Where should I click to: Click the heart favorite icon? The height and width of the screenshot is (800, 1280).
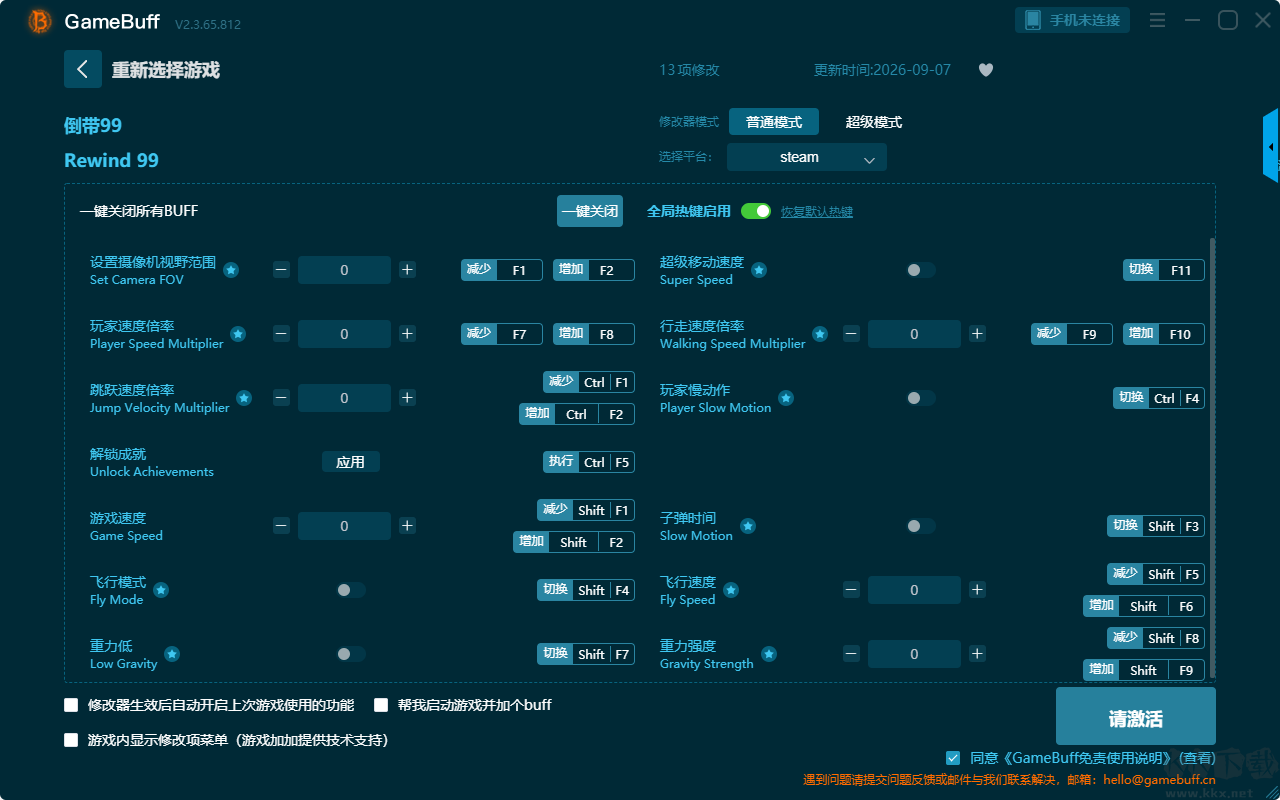(x=986, y=70)
